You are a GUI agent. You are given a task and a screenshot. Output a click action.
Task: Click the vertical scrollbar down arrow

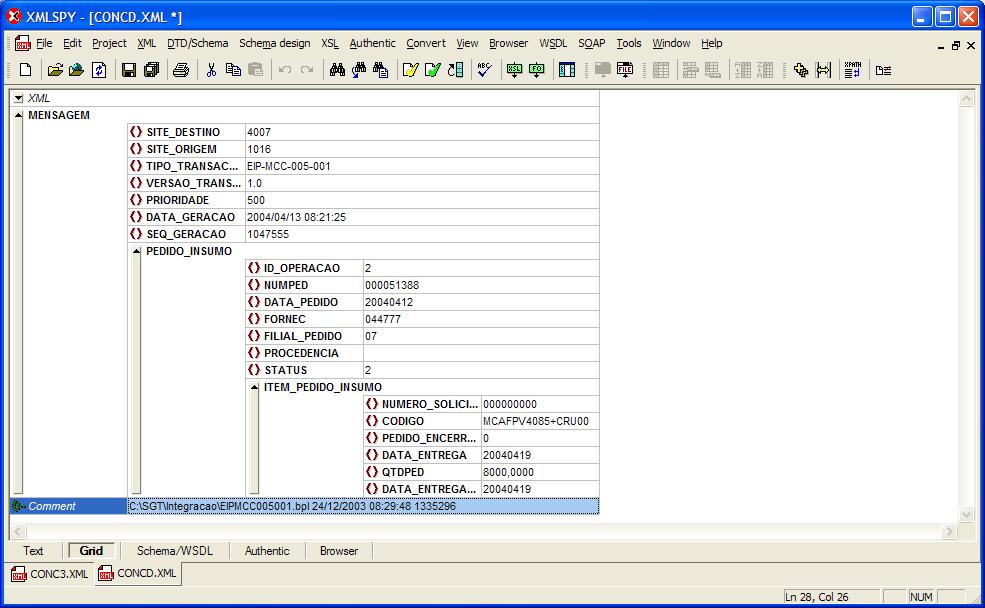click(x=966, y=514)
